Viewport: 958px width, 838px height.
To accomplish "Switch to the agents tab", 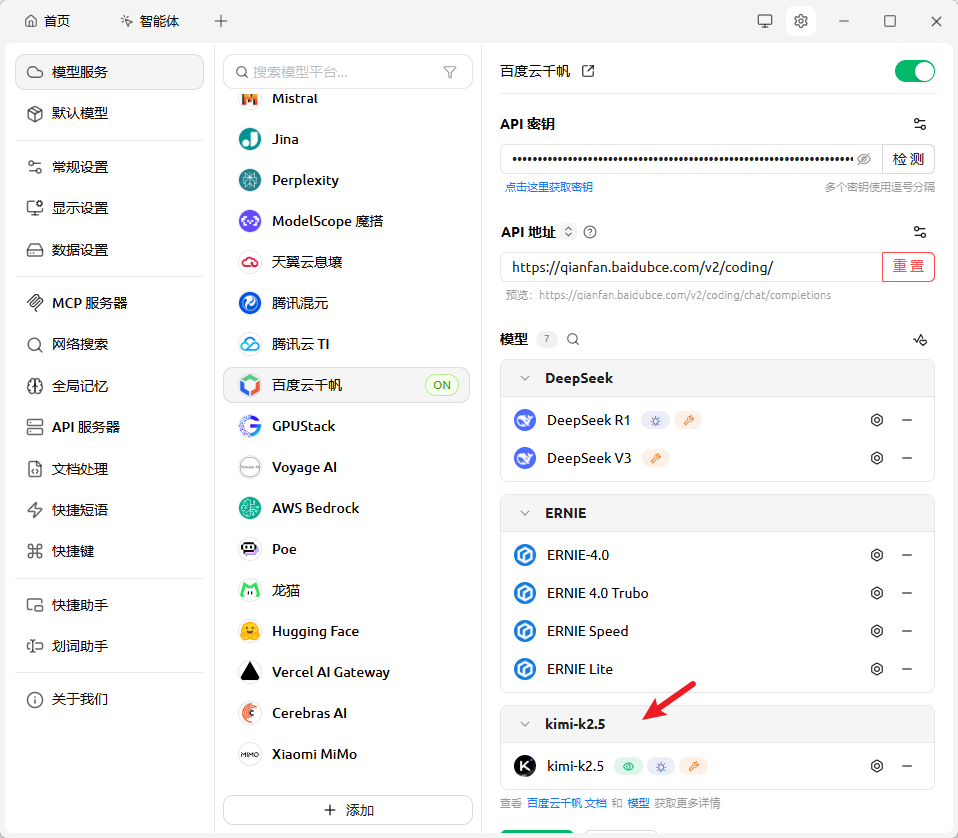I will click(150, 21).
